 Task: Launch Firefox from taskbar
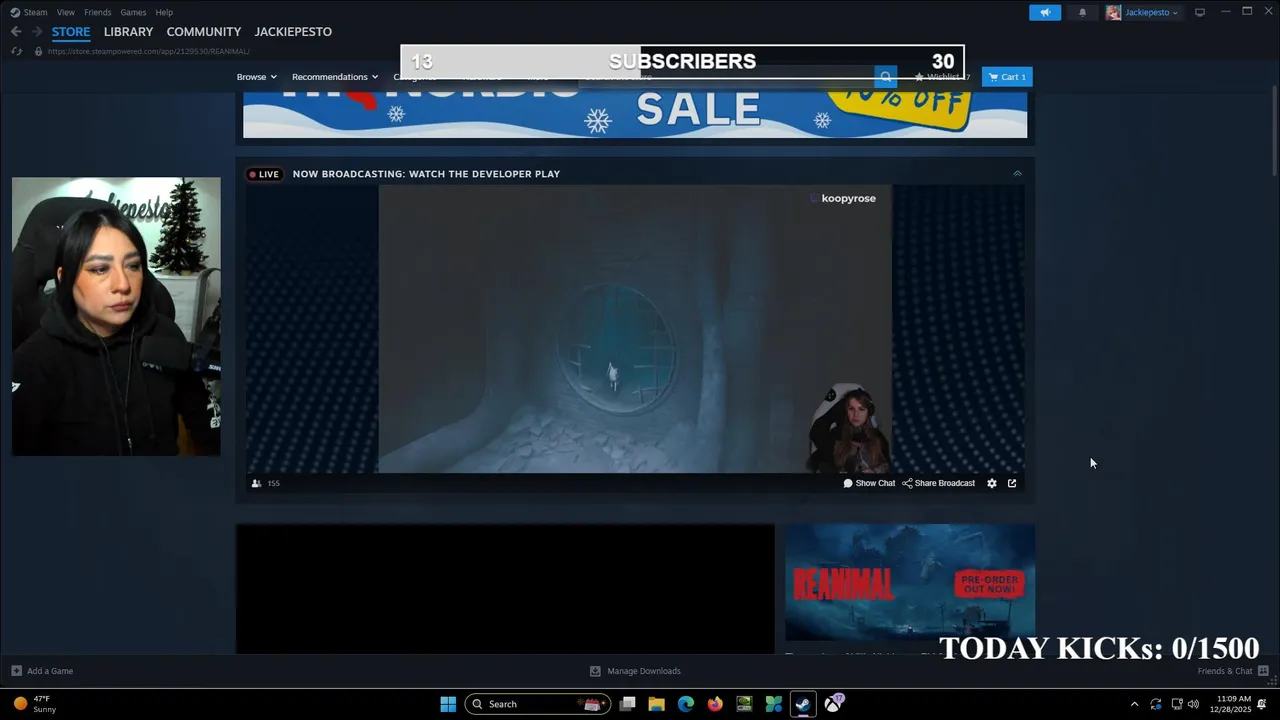pos(715,704)
